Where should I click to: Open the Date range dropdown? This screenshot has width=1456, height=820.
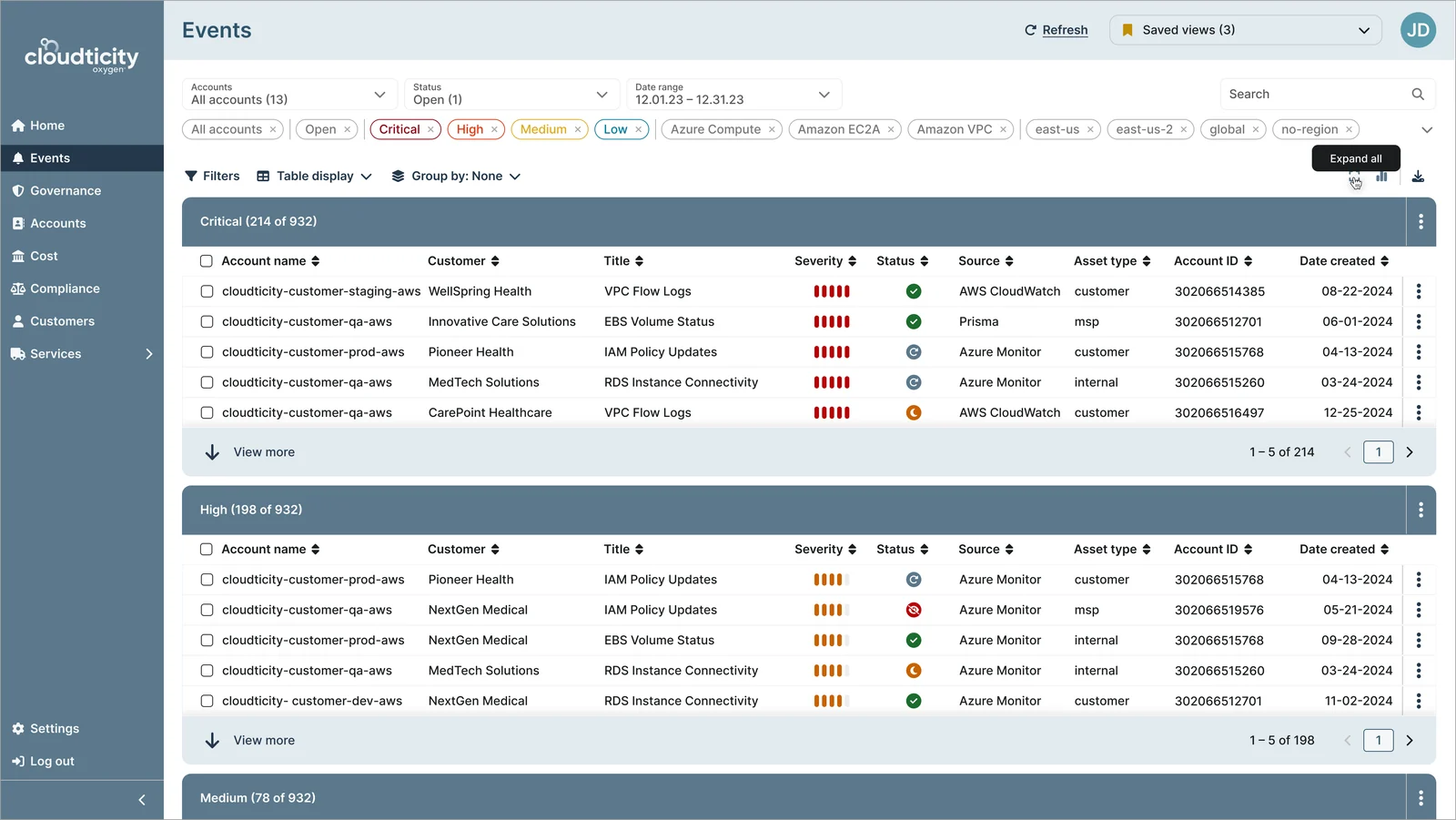point(733,94)
